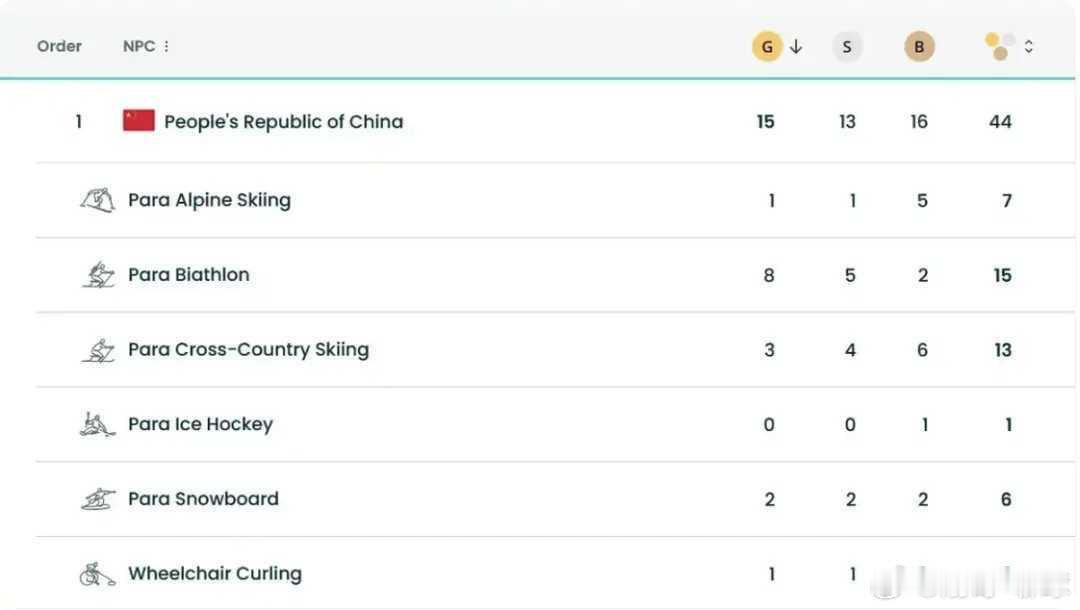1080x610 pixels.
Task: Toggle gold sort direction arrow
Action: pos(796,46)
